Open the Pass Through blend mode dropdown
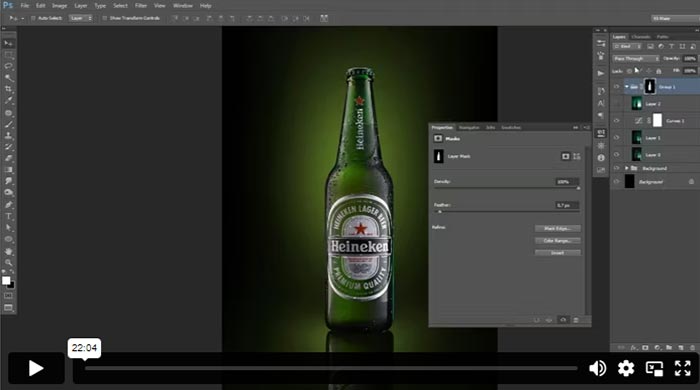 pos(636,58)
